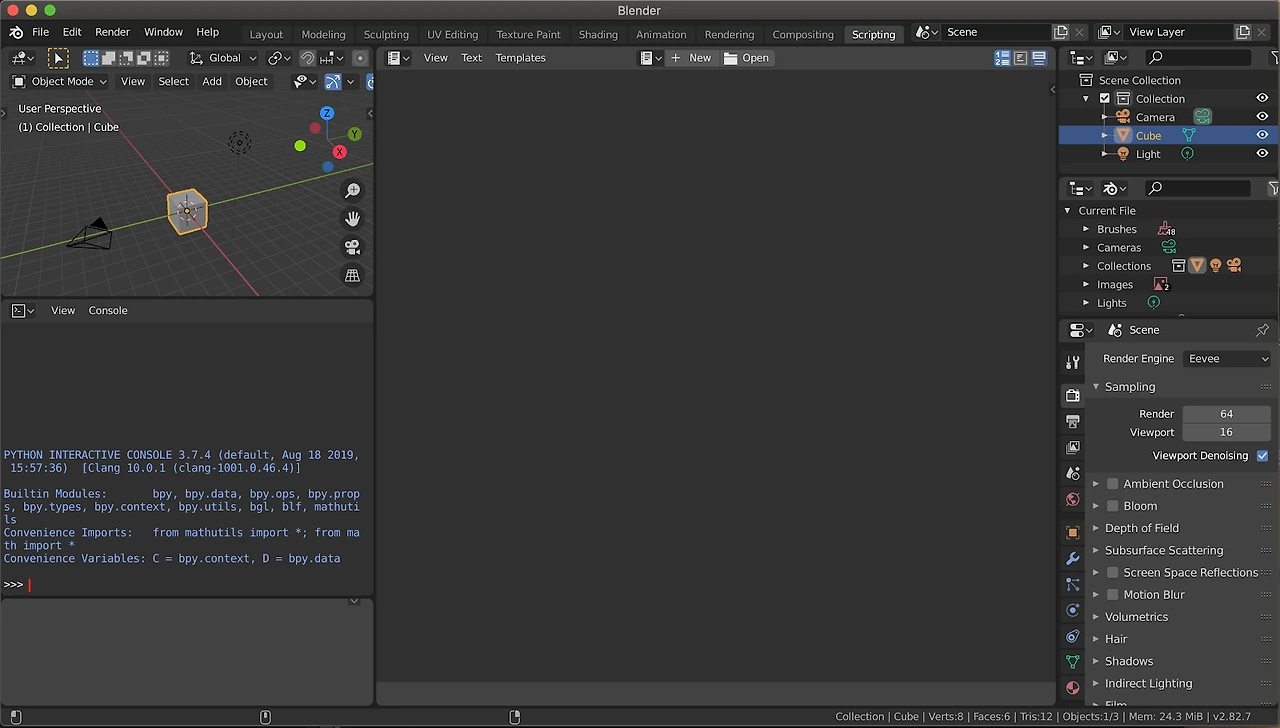Hide the Camera using its eye icon
Screen dimensions: 1280x728
[1262, 117]
